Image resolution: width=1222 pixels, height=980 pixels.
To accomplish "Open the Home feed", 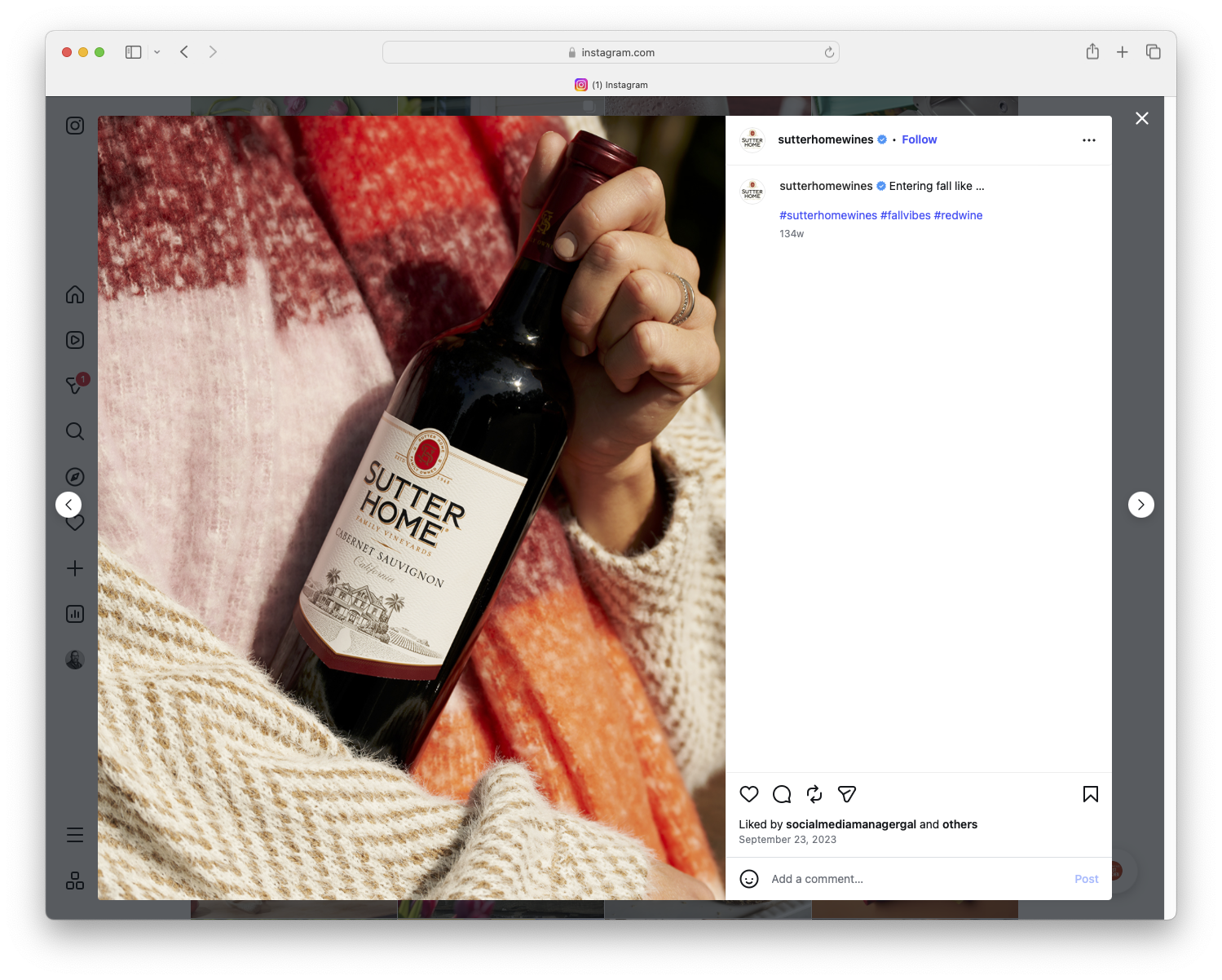I will (x=74, y=294).
